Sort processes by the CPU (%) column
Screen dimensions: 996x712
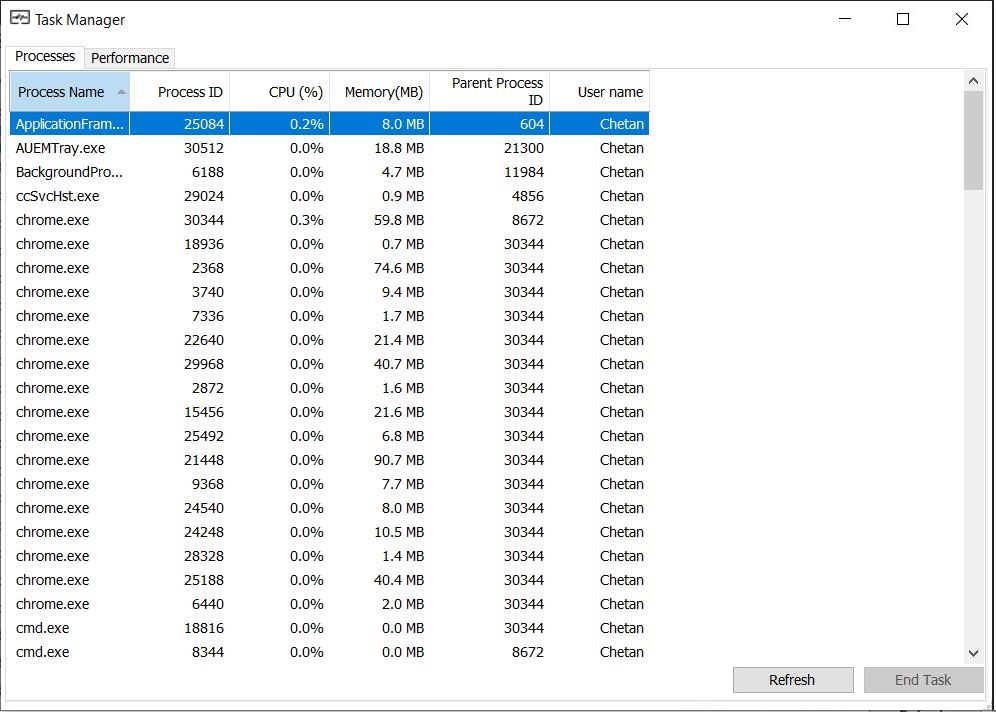(294, 91)
